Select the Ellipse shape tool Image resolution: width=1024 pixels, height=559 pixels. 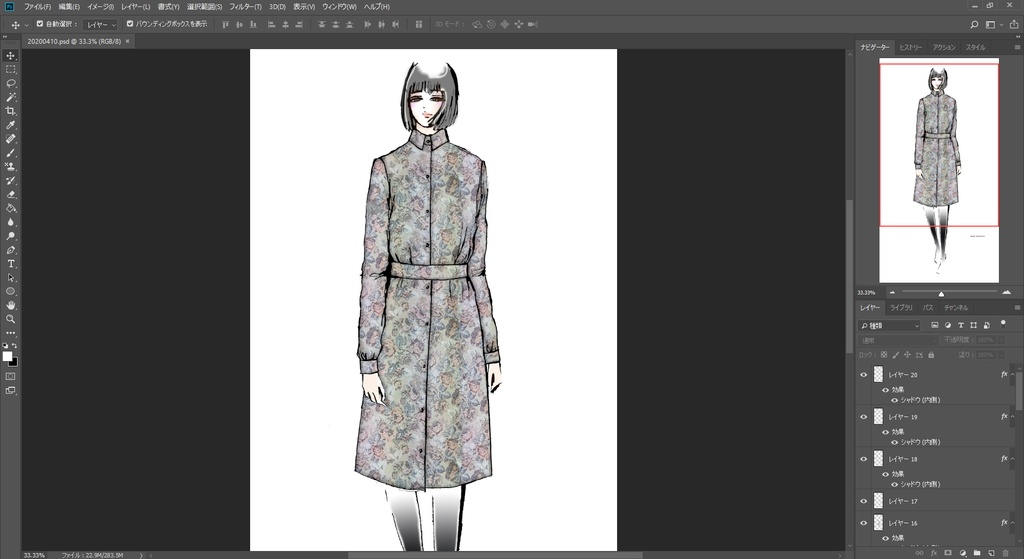(10, 291)
